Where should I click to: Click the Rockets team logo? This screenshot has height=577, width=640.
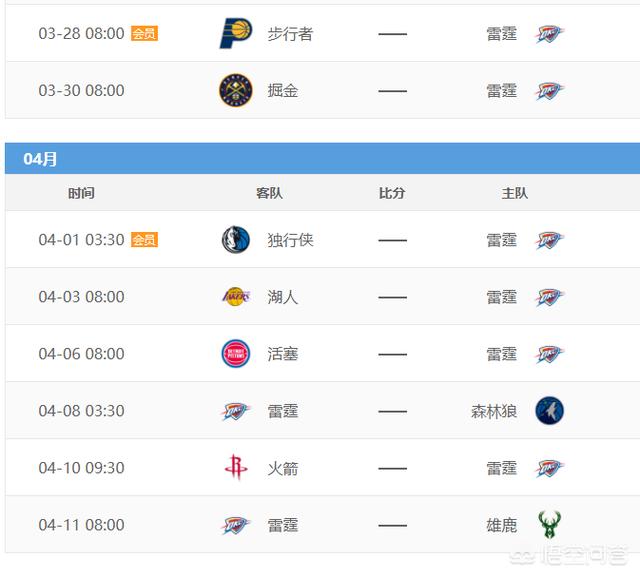[236, 467]
